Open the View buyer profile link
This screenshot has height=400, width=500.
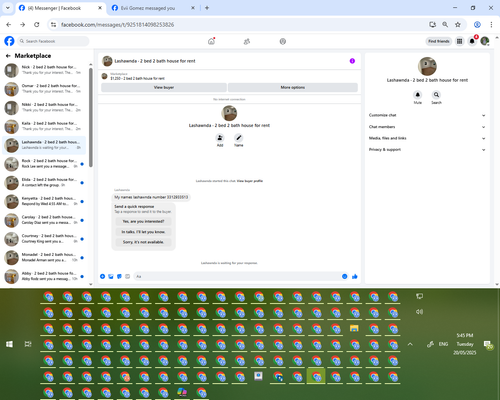point(250,181)
